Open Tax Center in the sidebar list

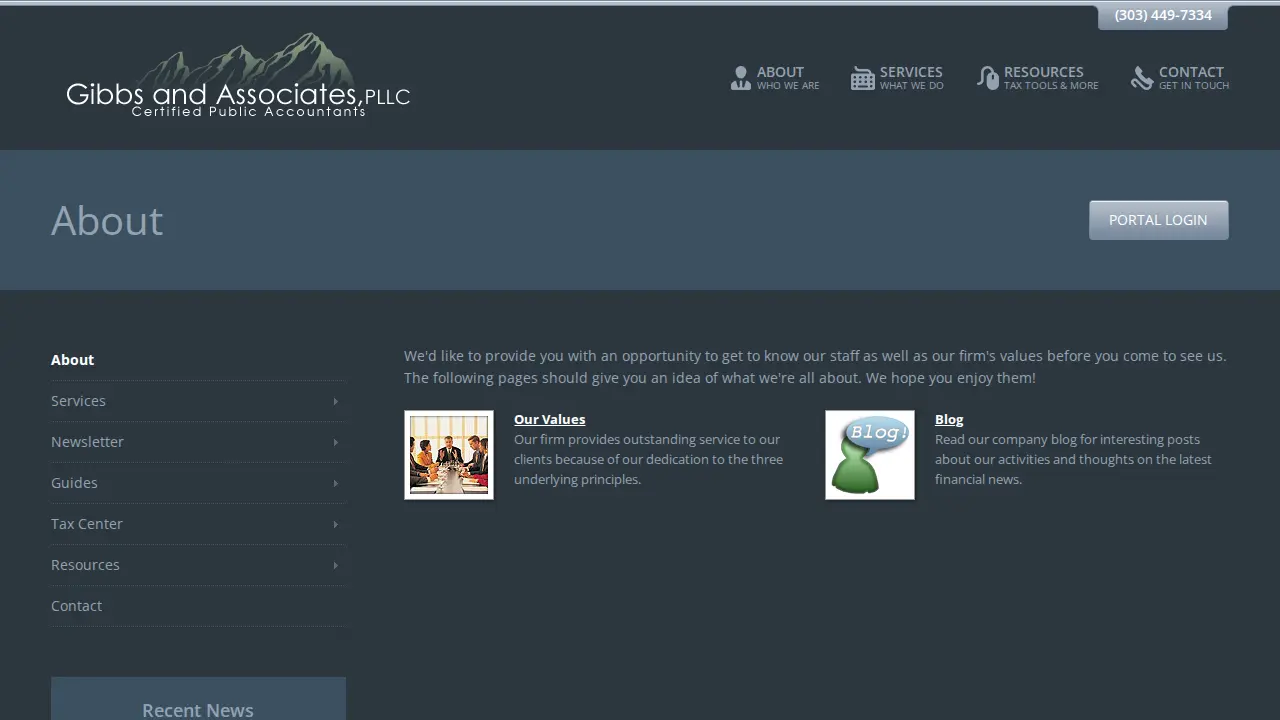click(198, 524)
